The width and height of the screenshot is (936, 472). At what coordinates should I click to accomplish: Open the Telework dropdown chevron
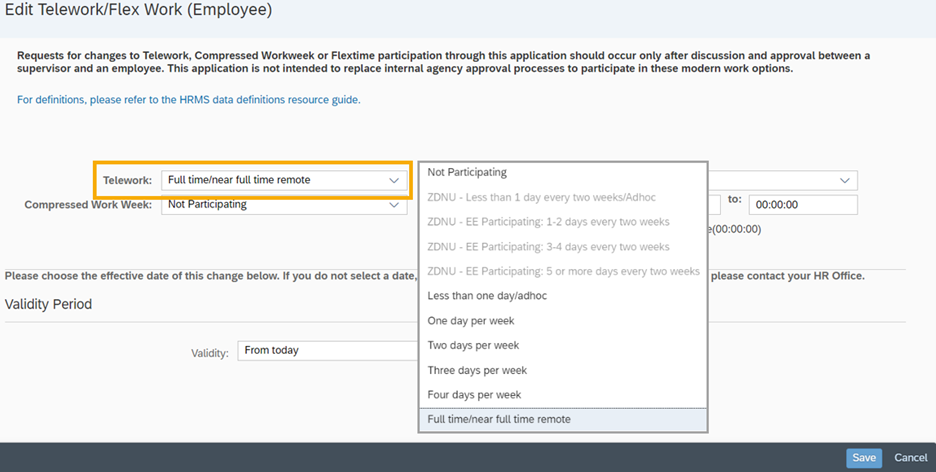point(394,181)
